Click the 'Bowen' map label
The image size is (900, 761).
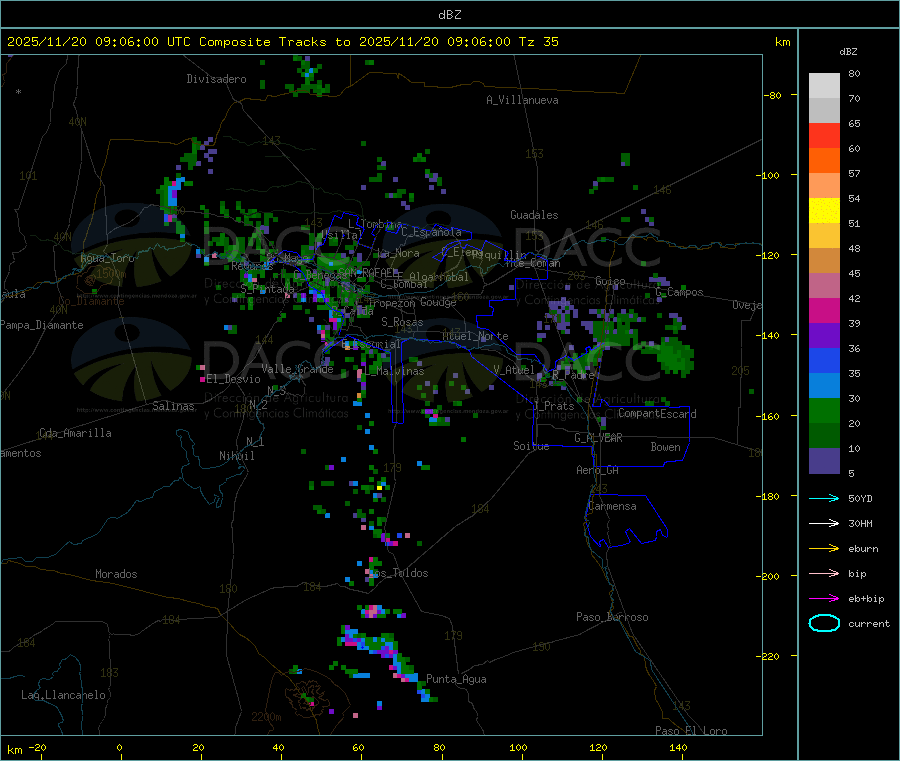666,447
